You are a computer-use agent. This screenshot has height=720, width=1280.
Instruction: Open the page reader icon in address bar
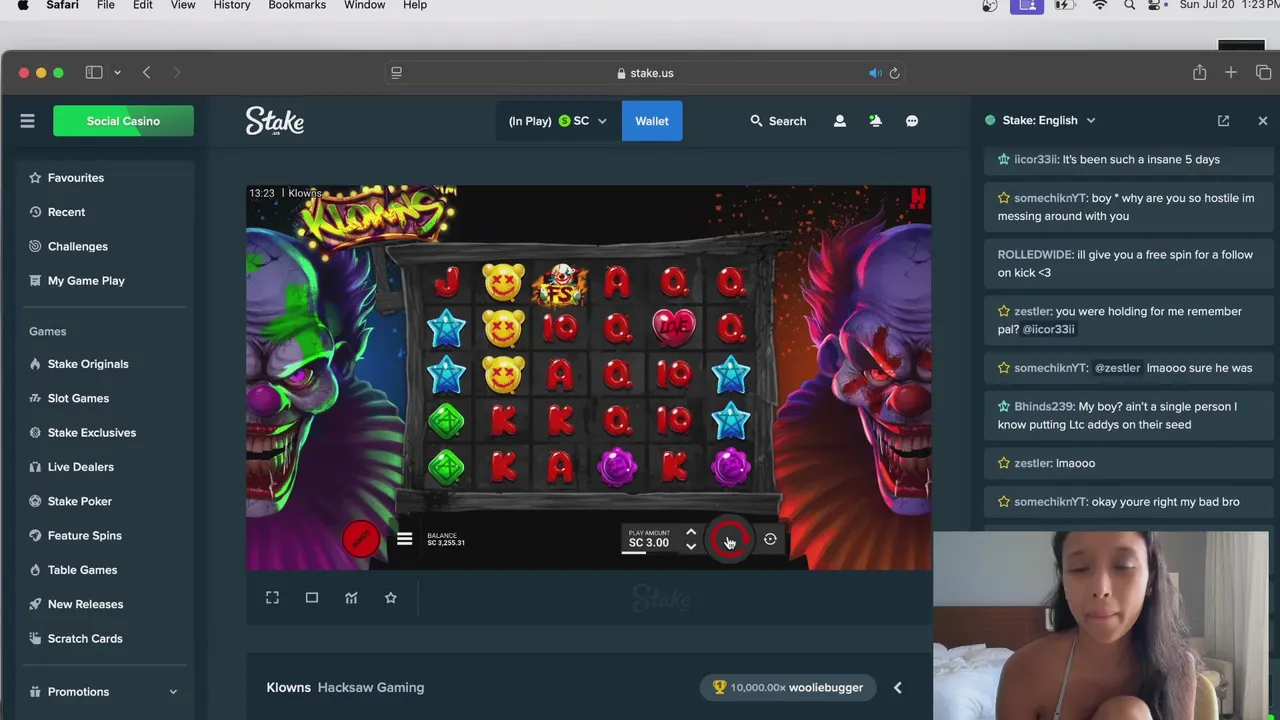[396, 73]
